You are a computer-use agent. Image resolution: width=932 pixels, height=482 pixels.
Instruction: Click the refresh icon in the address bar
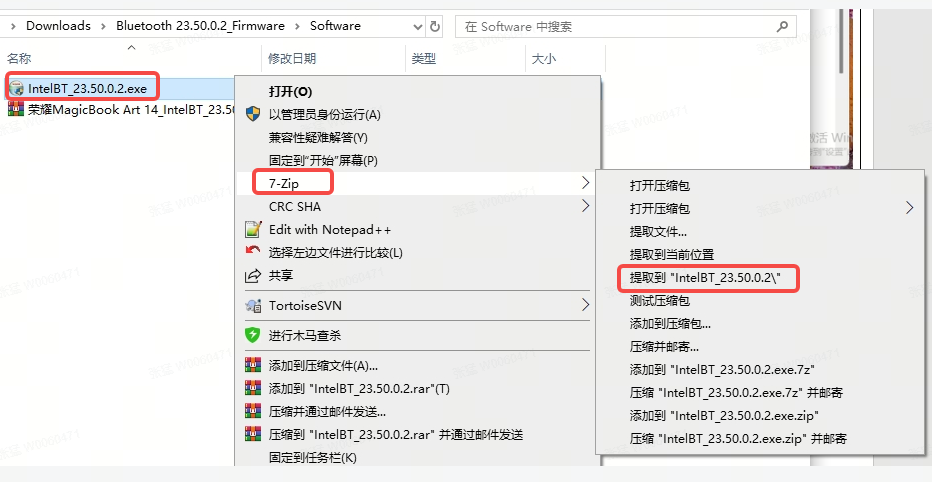click(435, 26)
